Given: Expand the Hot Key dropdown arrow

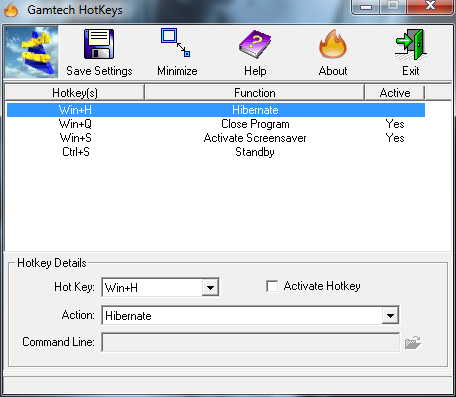Looking at the screenshot, I should (210, 287).
